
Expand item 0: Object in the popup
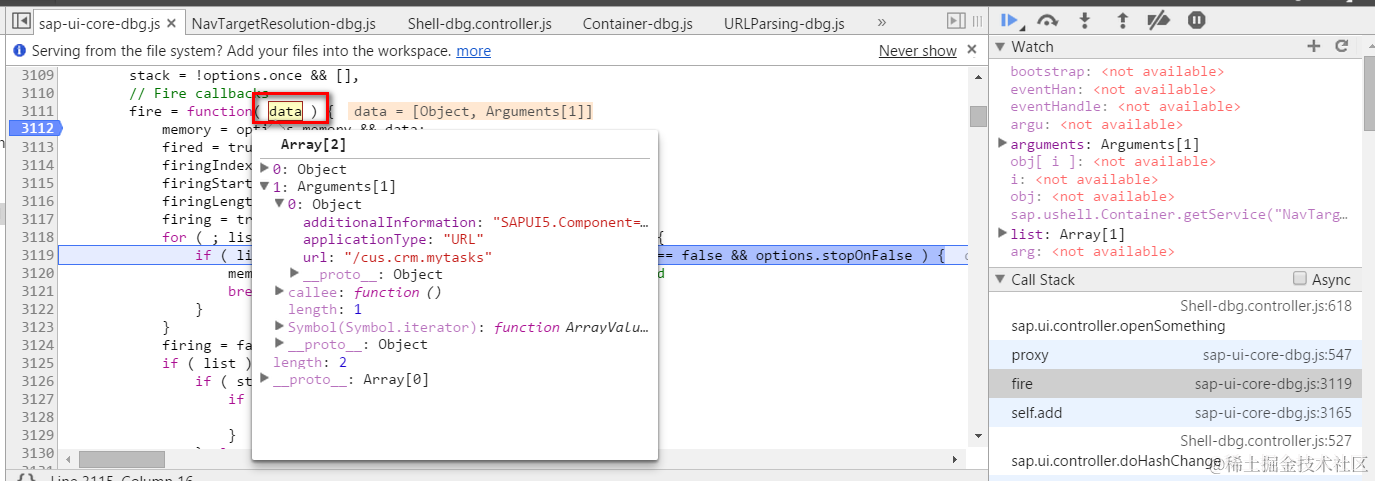click(x=264, y=169)
